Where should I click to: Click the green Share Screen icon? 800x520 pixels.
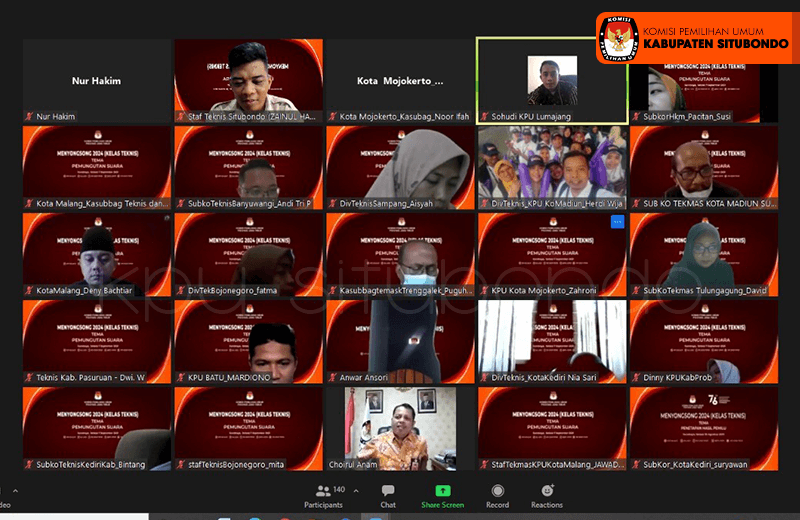pos(442,496)
